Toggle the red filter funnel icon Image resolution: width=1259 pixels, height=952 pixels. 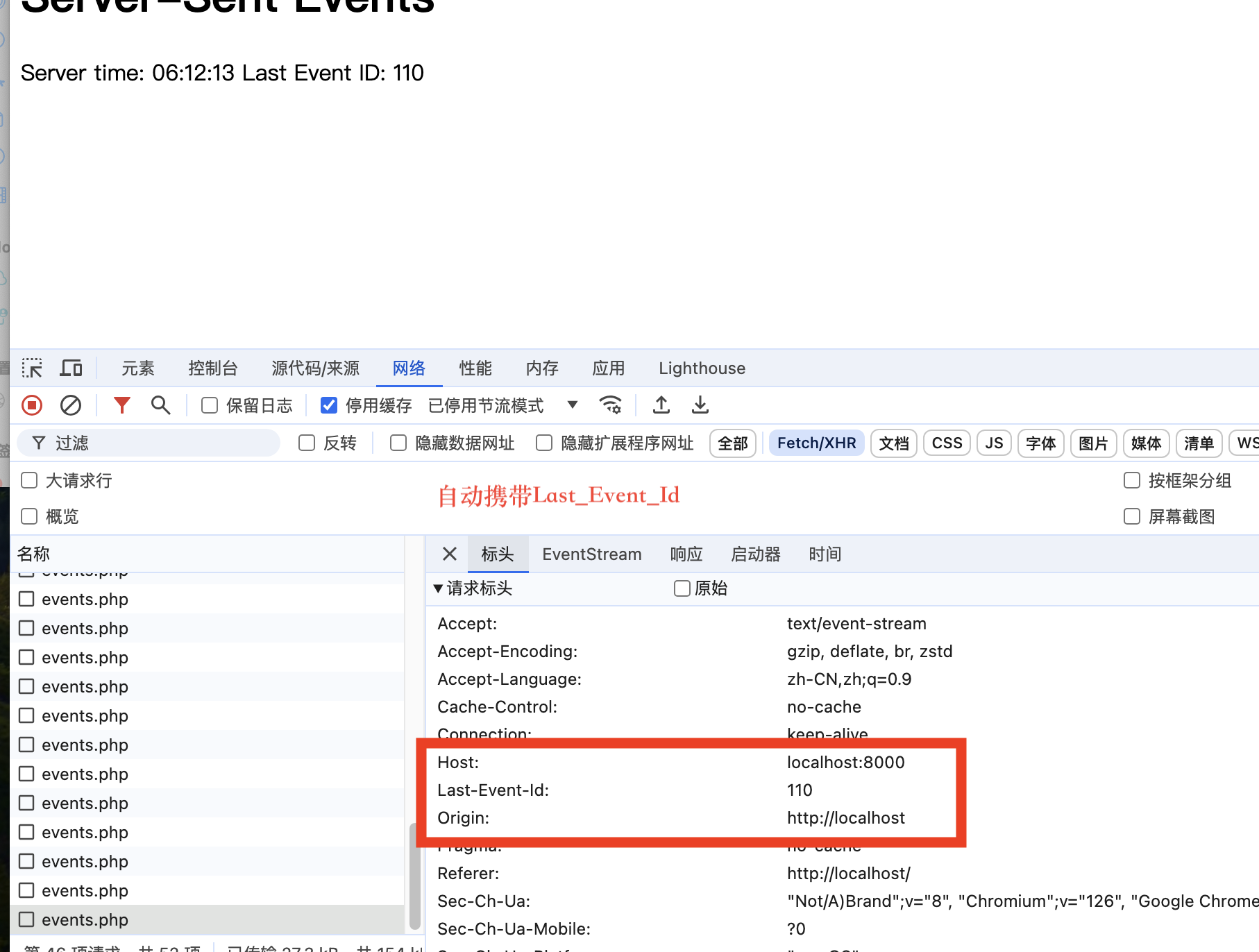coord(122,405)
